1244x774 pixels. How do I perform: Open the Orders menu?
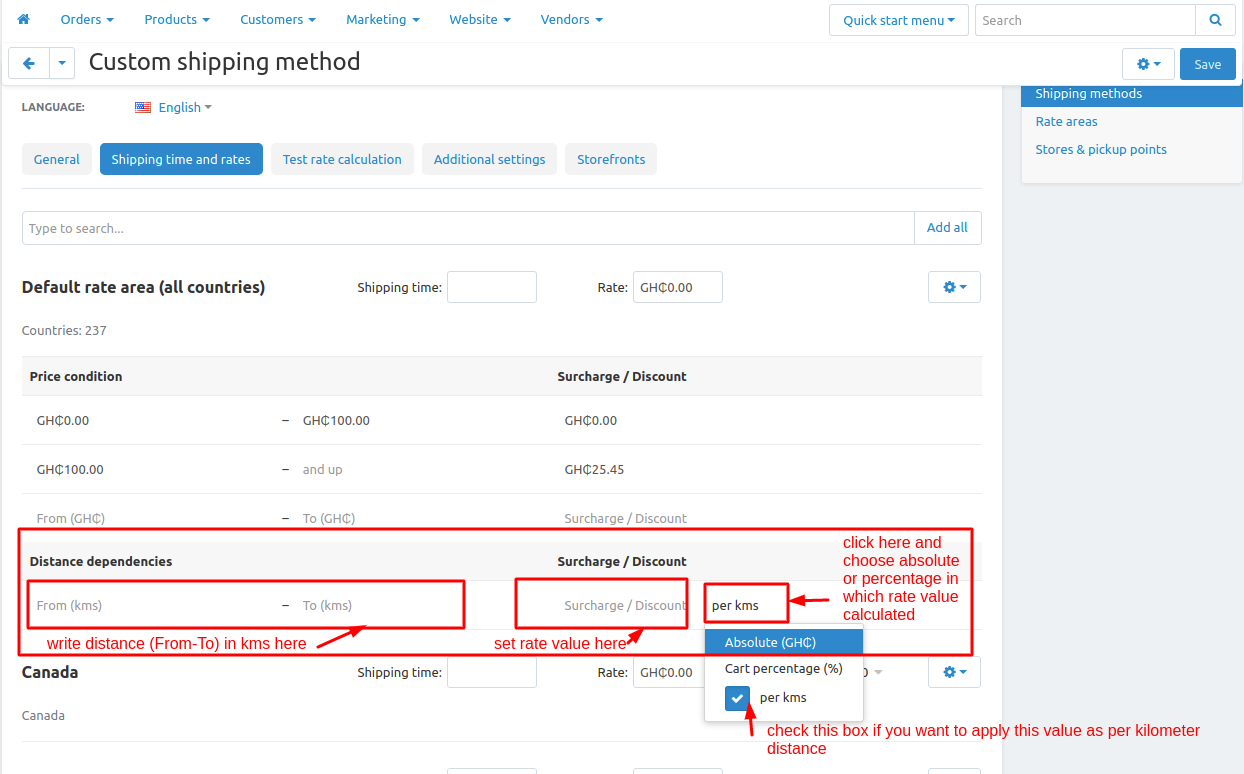pyautogui.click(x=87, y=19)
